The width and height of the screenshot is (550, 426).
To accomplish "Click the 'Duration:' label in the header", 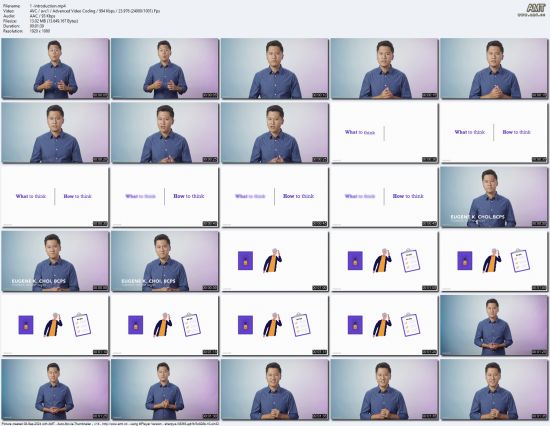I will [x=11, y=26].
